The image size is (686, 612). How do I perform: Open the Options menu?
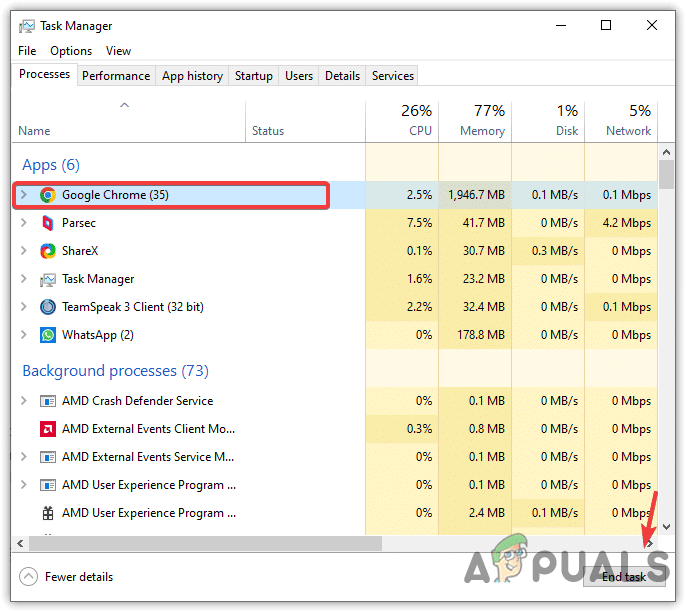71,51
